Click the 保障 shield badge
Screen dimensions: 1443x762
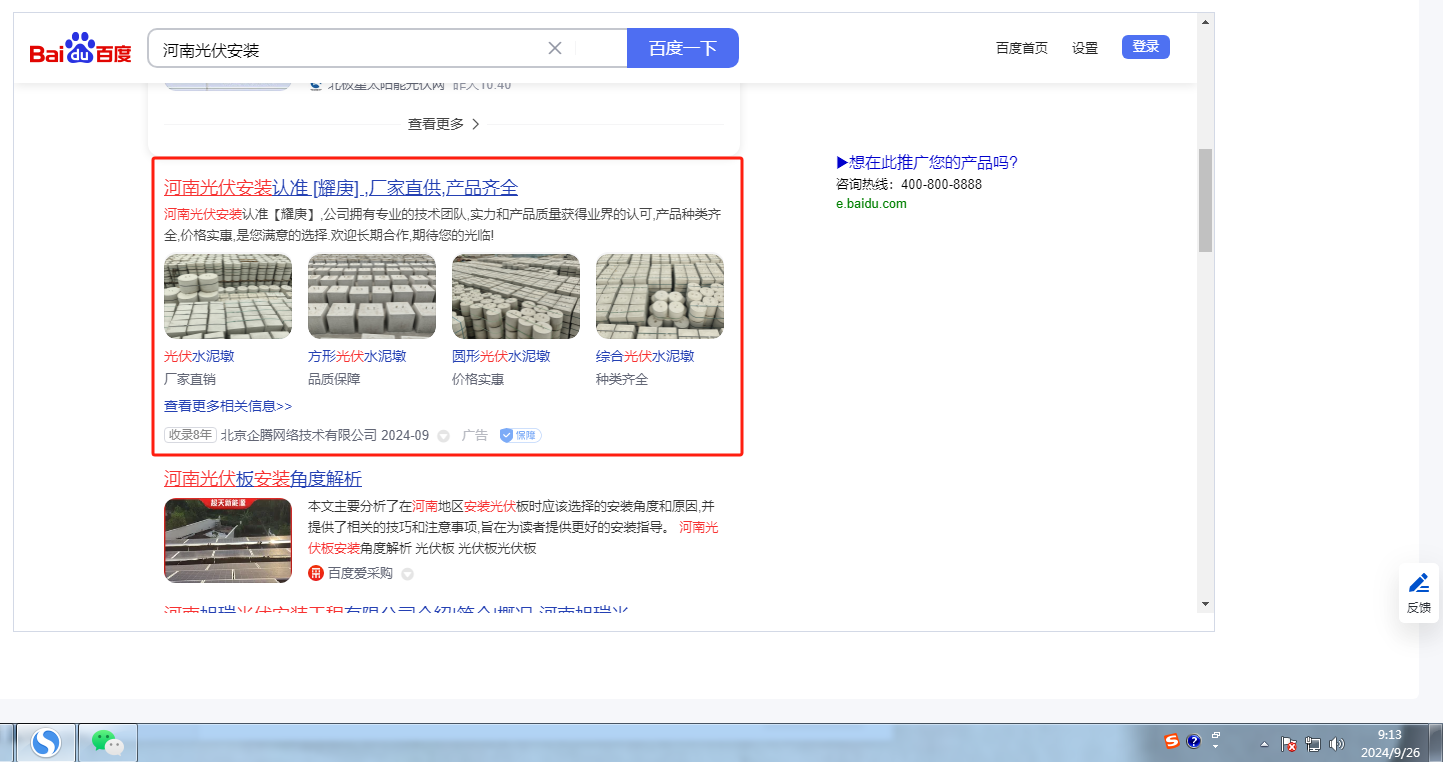(520, 435)
